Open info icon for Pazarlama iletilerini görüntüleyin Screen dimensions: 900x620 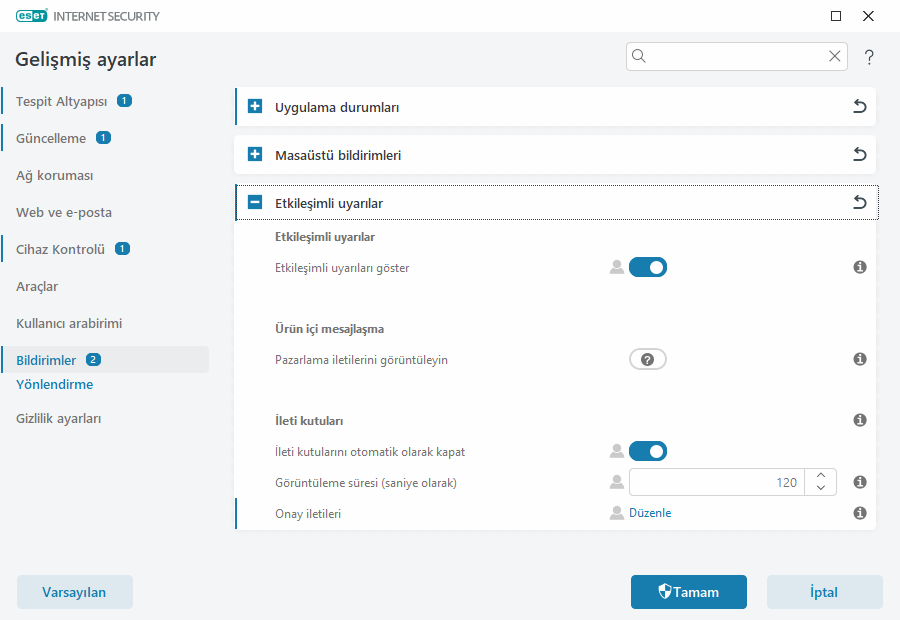(859, 360)
